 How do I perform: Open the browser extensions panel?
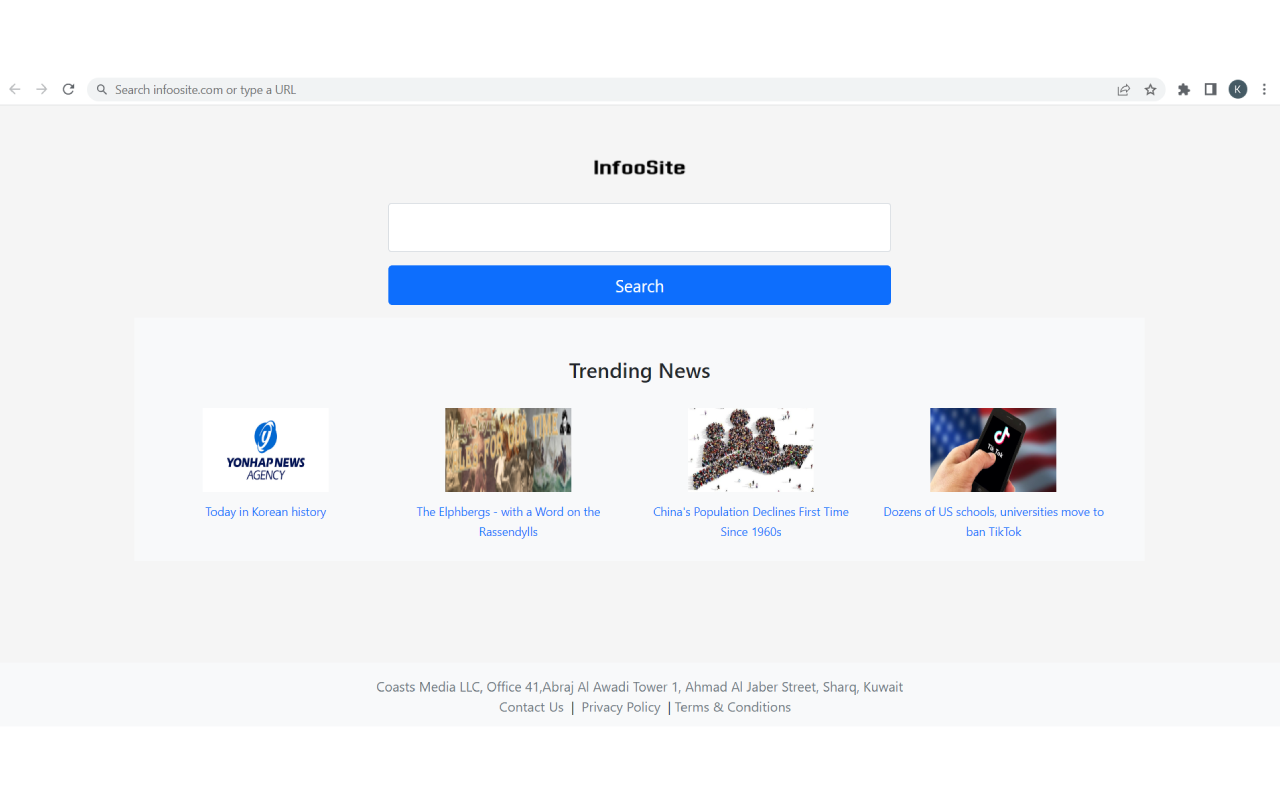1184,89
